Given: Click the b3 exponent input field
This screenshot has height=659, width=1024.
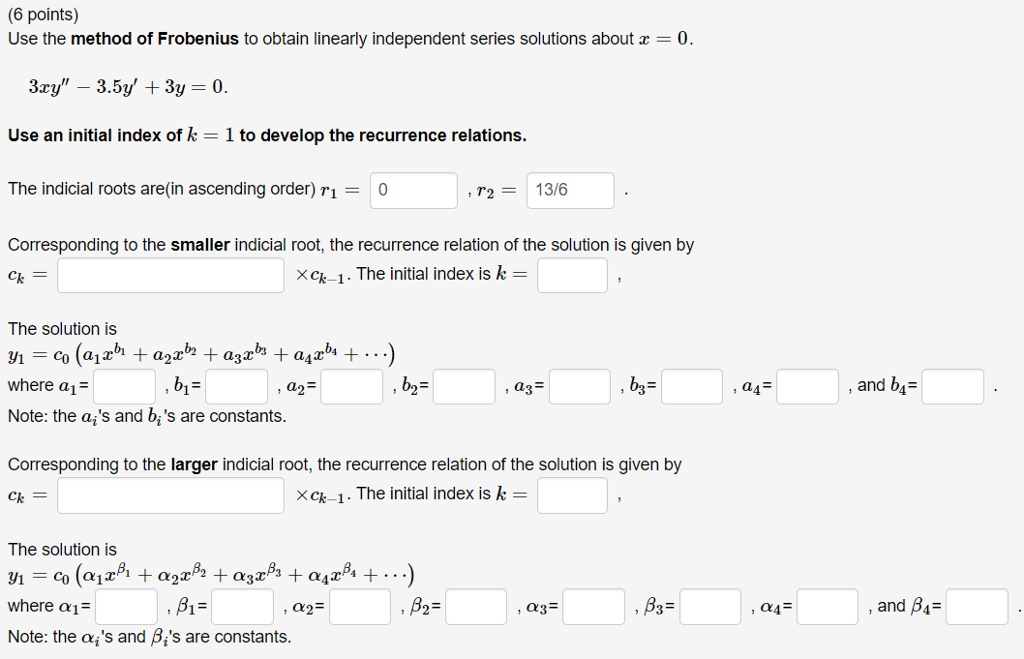Looking at the screenshot, I should pos(692,386).
